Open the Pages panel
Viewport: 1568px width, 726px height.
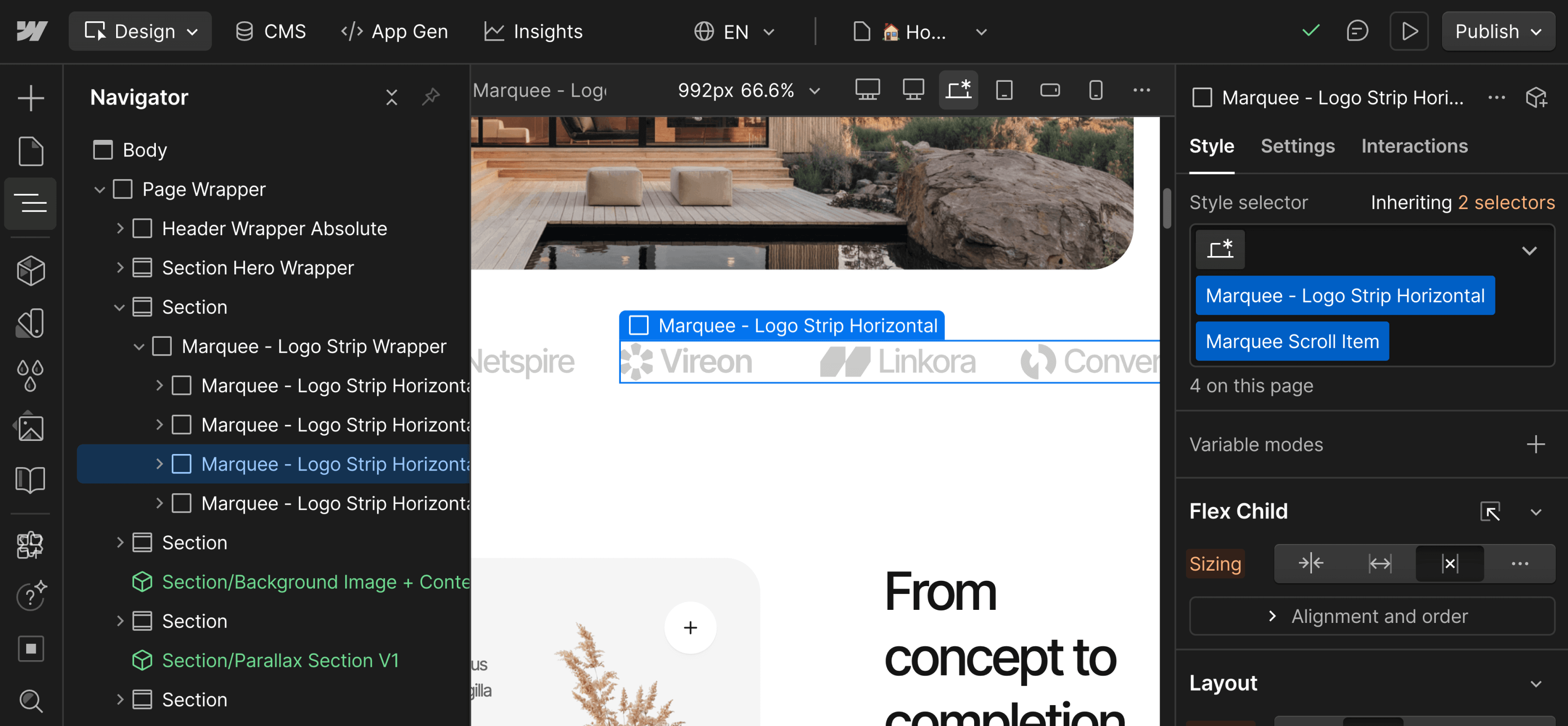pyautogui.click(x=30, y=151)
